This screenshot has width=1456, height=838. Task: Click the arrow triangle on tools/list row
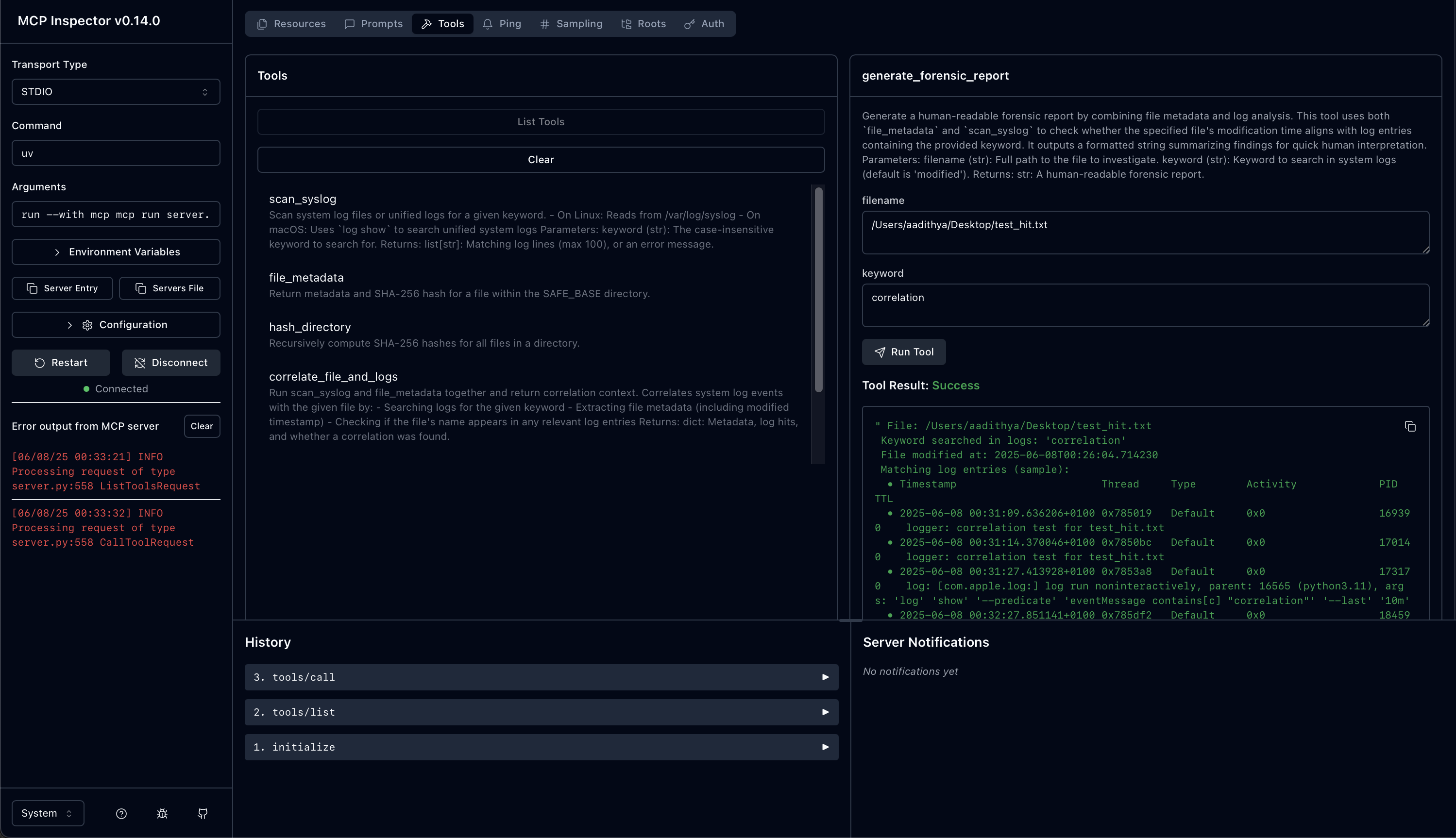tap(825, 713)
